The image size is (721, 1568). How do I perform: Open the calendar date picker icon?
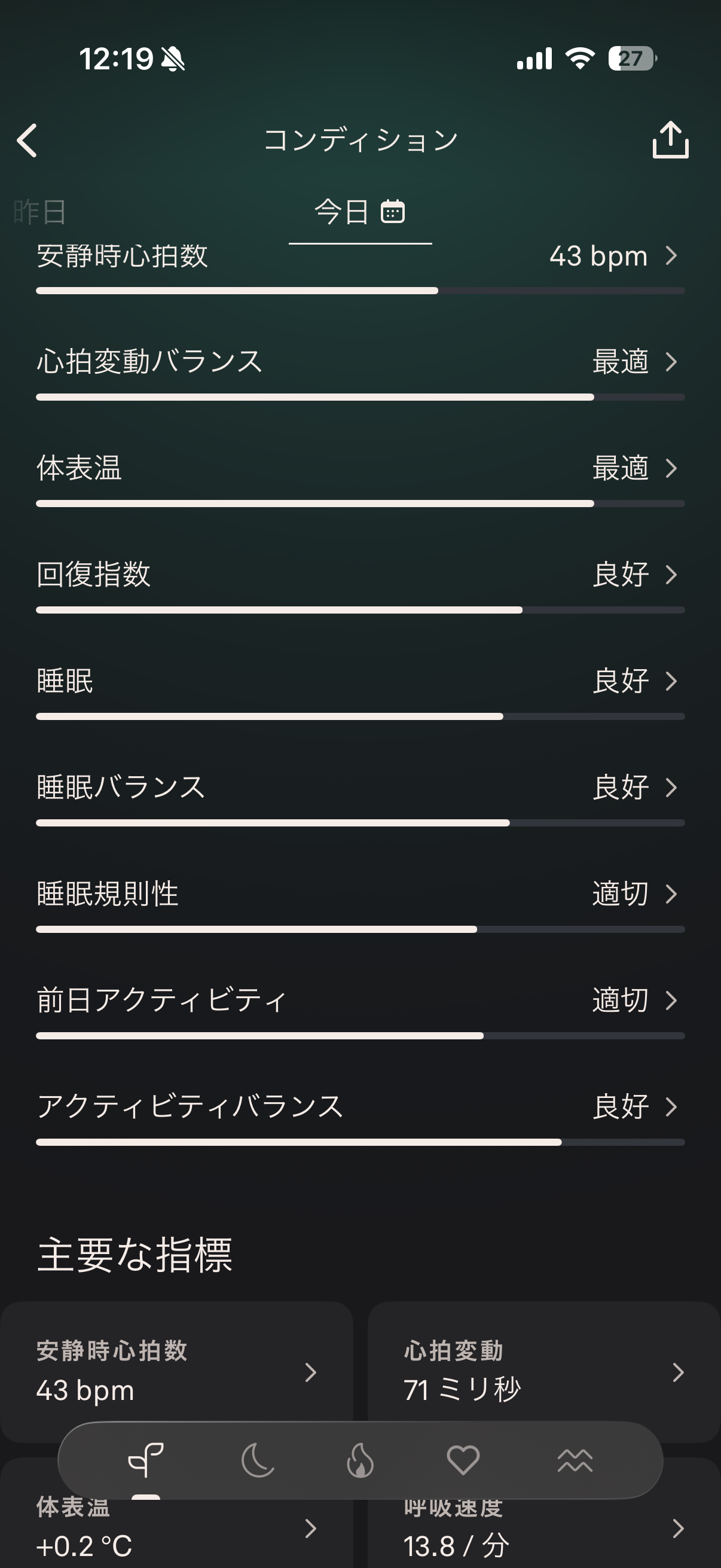(392, 212)
